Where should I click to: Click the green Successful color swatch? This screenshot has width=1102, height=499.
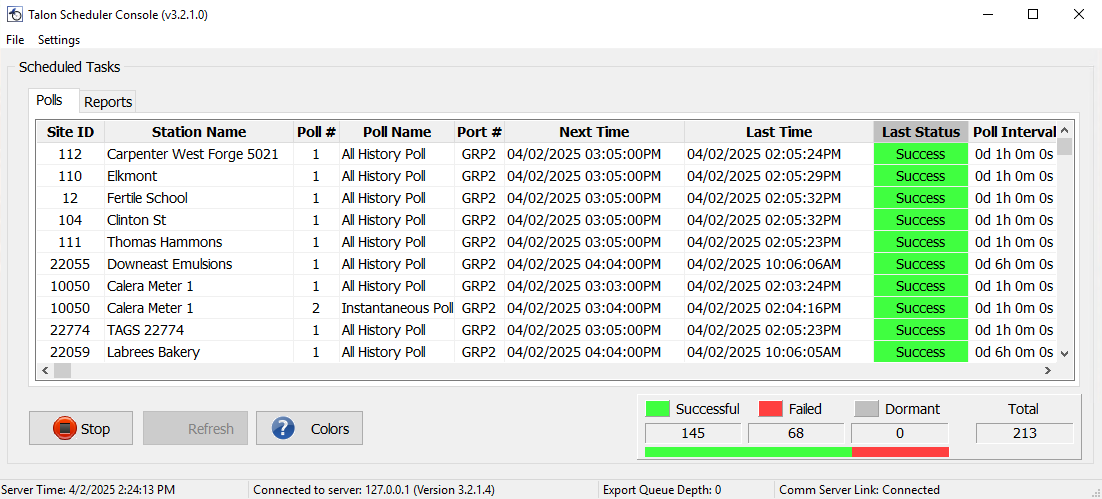pos(657,409)
